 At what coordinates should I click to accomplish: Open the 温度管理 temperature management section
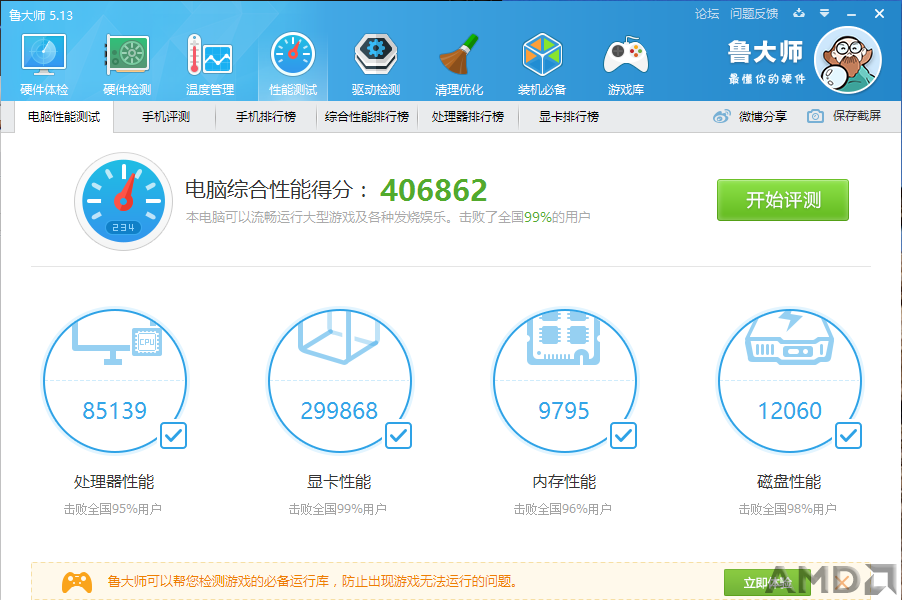tap(209, 64)
